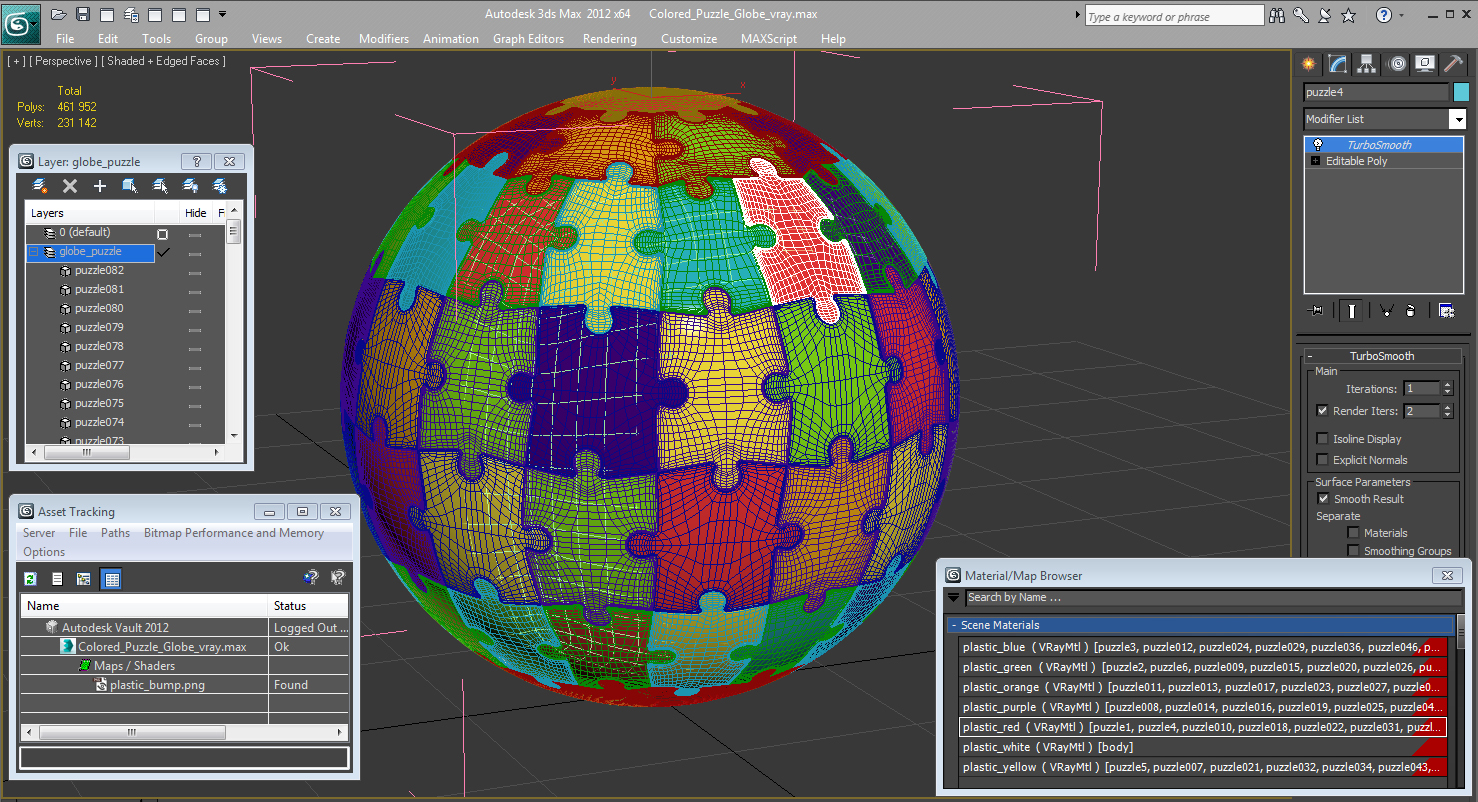1478x802 pixels.
Task: Toggle the 0 (default) layer current box
Action: [x=163, y=234]
